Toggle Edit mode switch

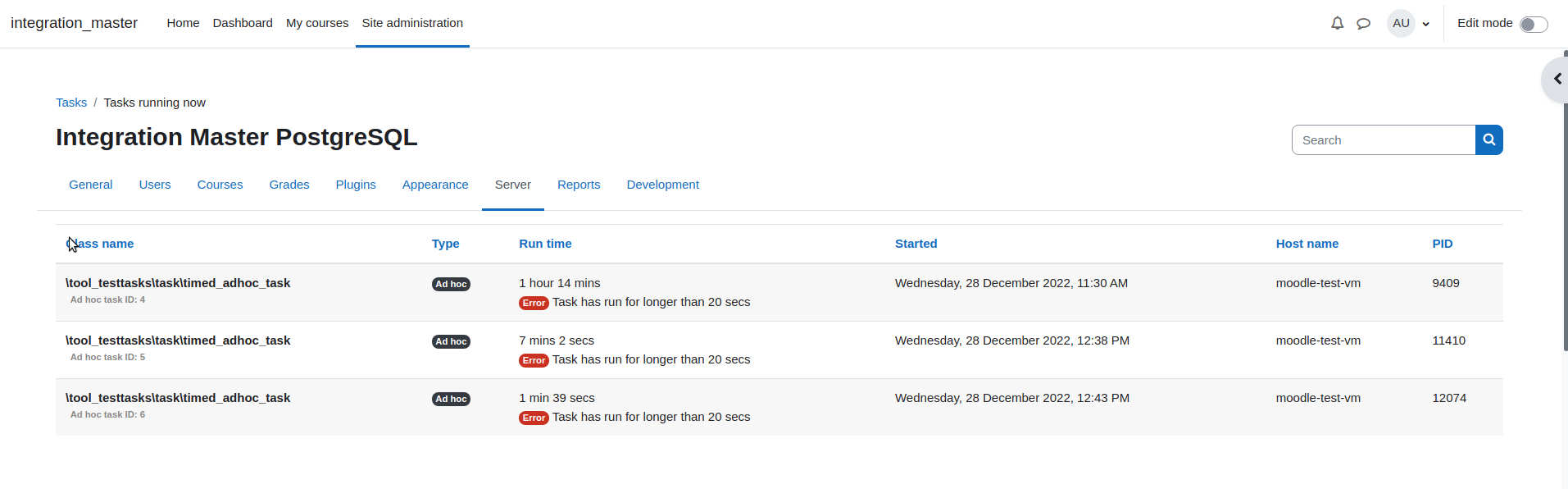[x=1533, y=24]
